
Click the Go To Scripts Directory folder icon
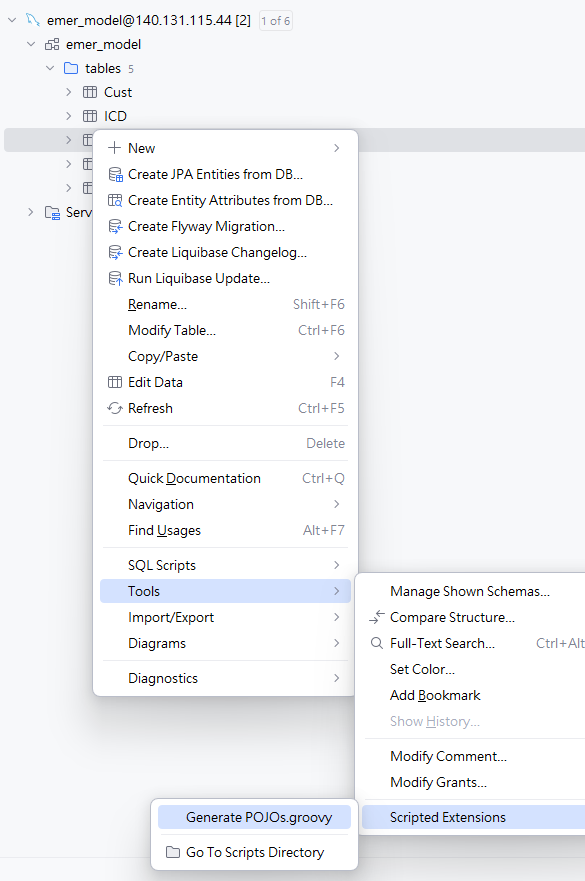click(x=173, y=852)
